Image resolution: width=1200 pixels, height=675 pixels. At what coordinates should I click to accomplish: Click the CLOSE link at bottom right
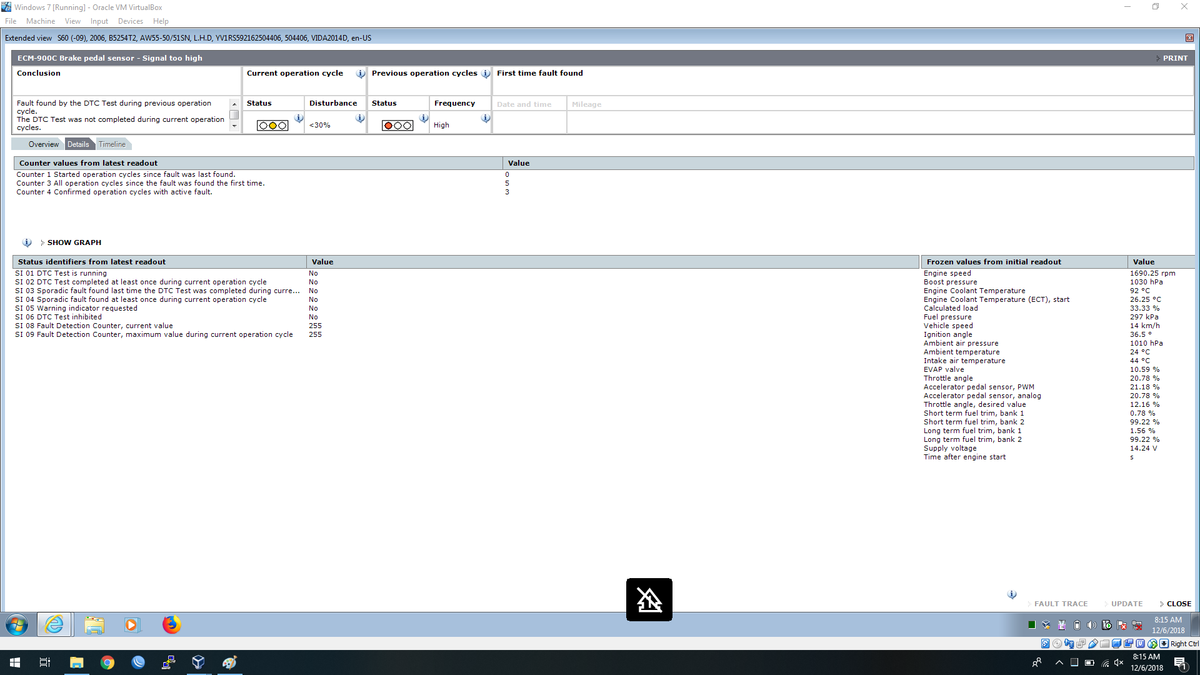[1177, 604]
